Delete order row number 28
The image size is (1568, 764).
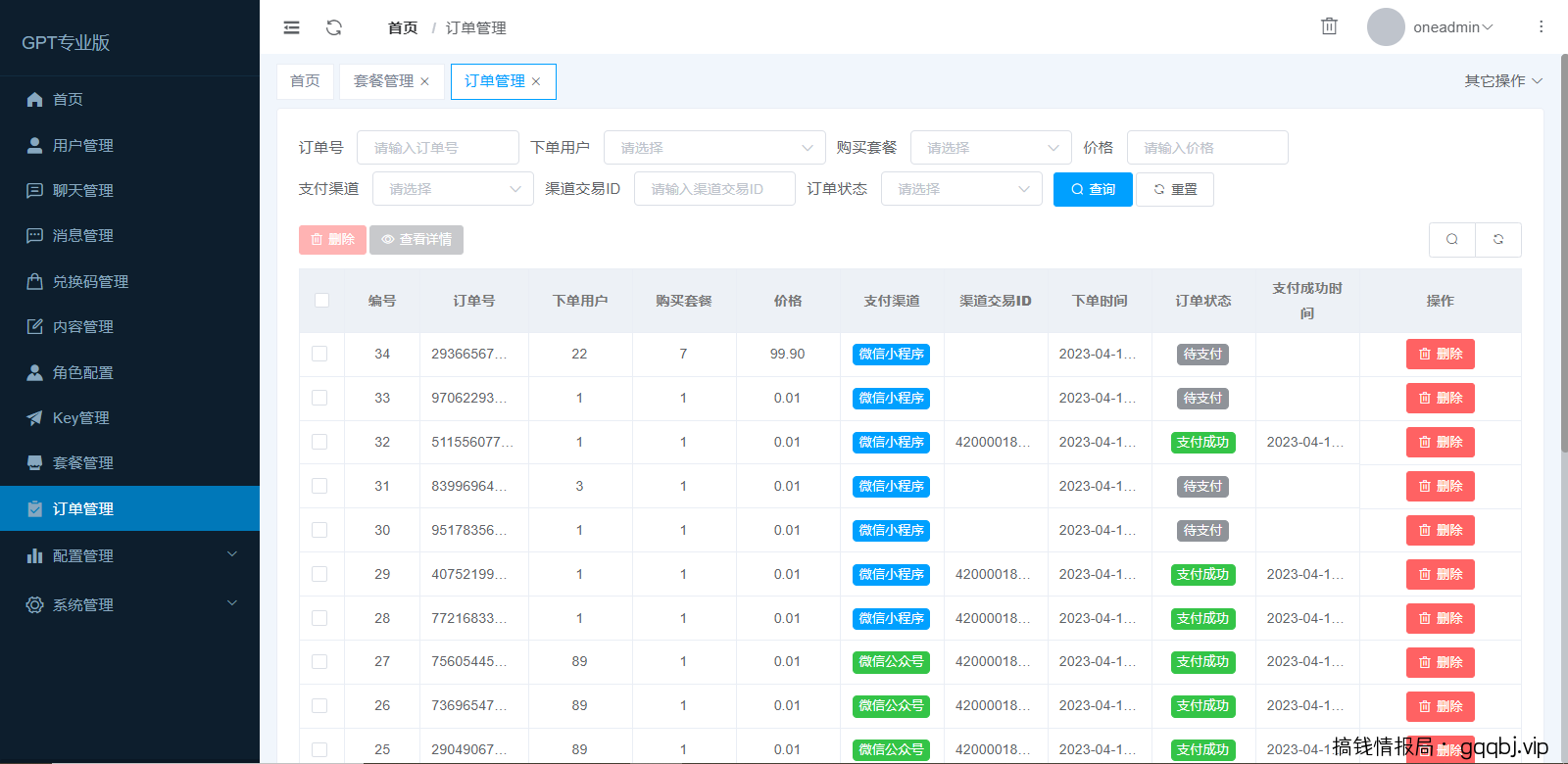pyautogui.click(x=1440, y=618)
